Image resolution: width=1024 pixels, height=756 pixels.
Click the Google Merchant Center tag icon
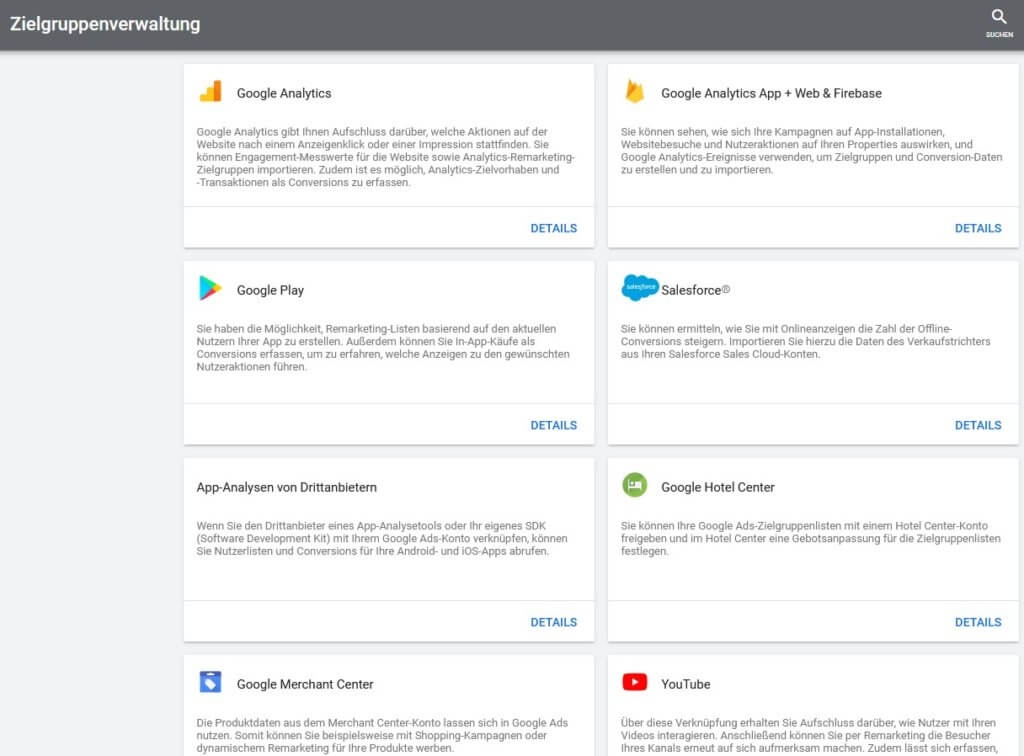[210, 683]
